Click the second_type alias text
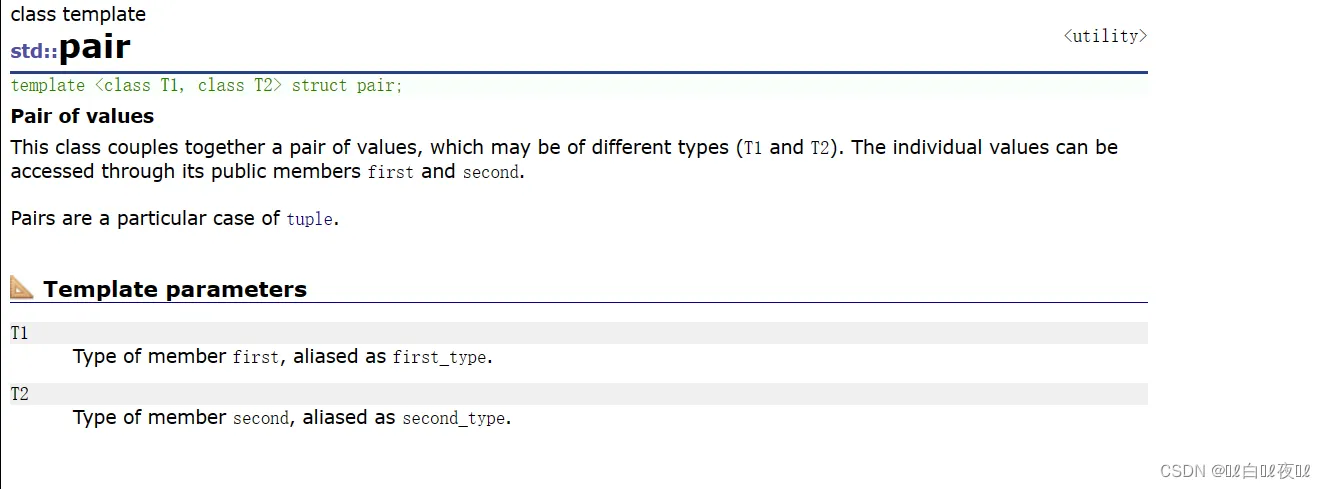 point(454,418)
